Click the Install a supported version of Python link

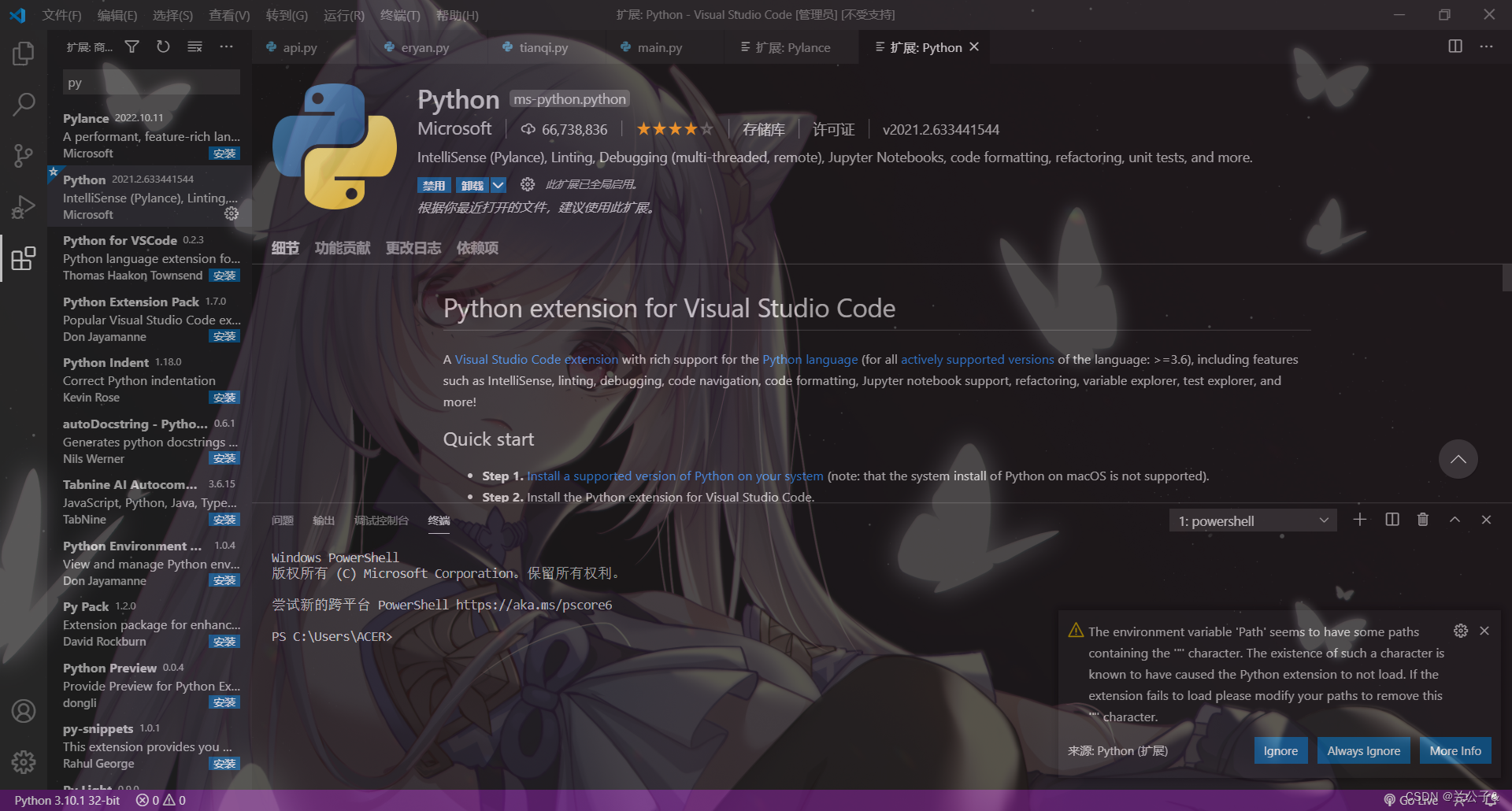[x=675, y=476]
